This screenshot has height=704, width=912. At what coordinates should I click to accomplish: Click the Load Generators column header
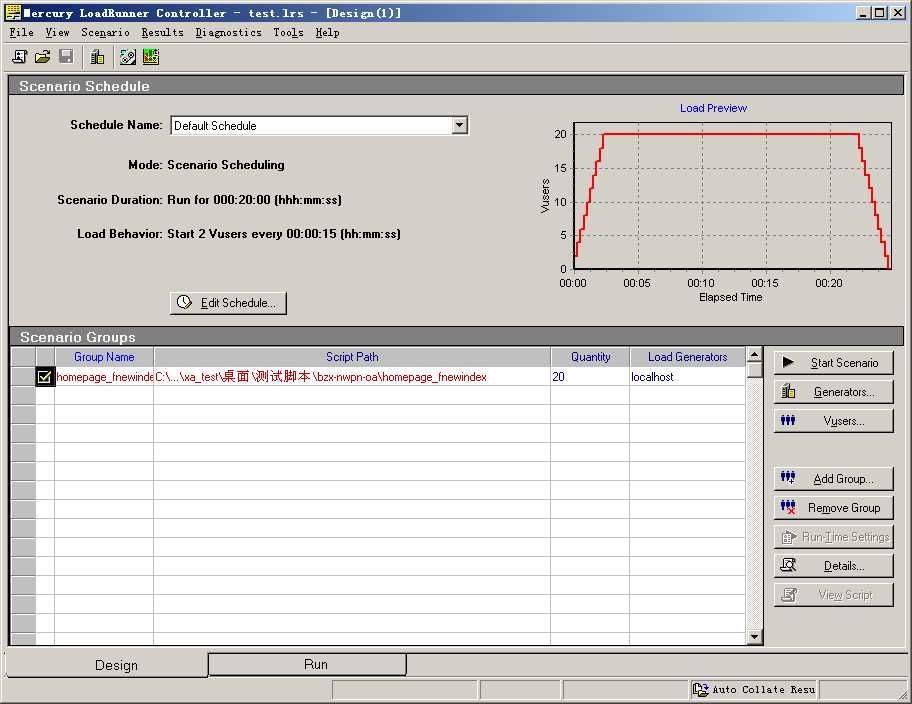[687, 357]
